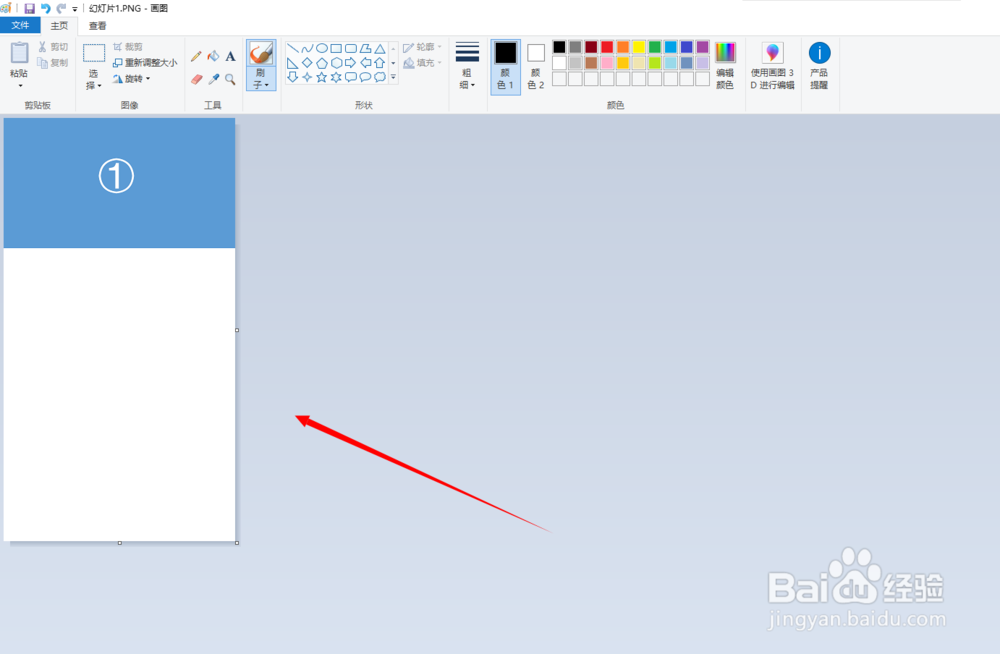Open Edit colors (编辑颜色)
1000x654 pixels.
pyautogui.click(x=725, y=66)
